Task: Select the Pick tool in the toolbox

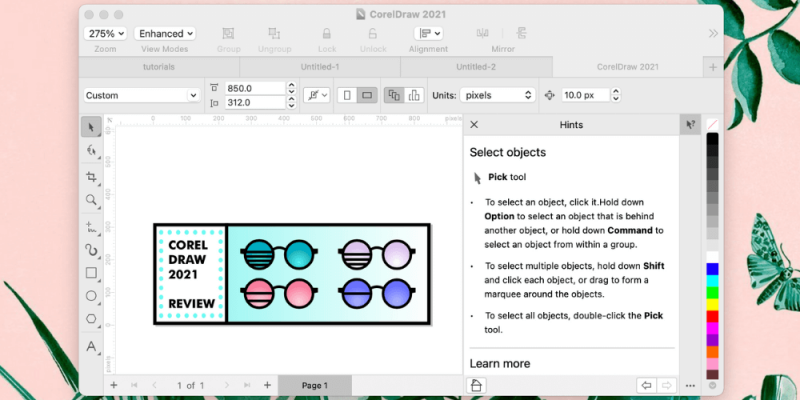Action: [91, 126]
